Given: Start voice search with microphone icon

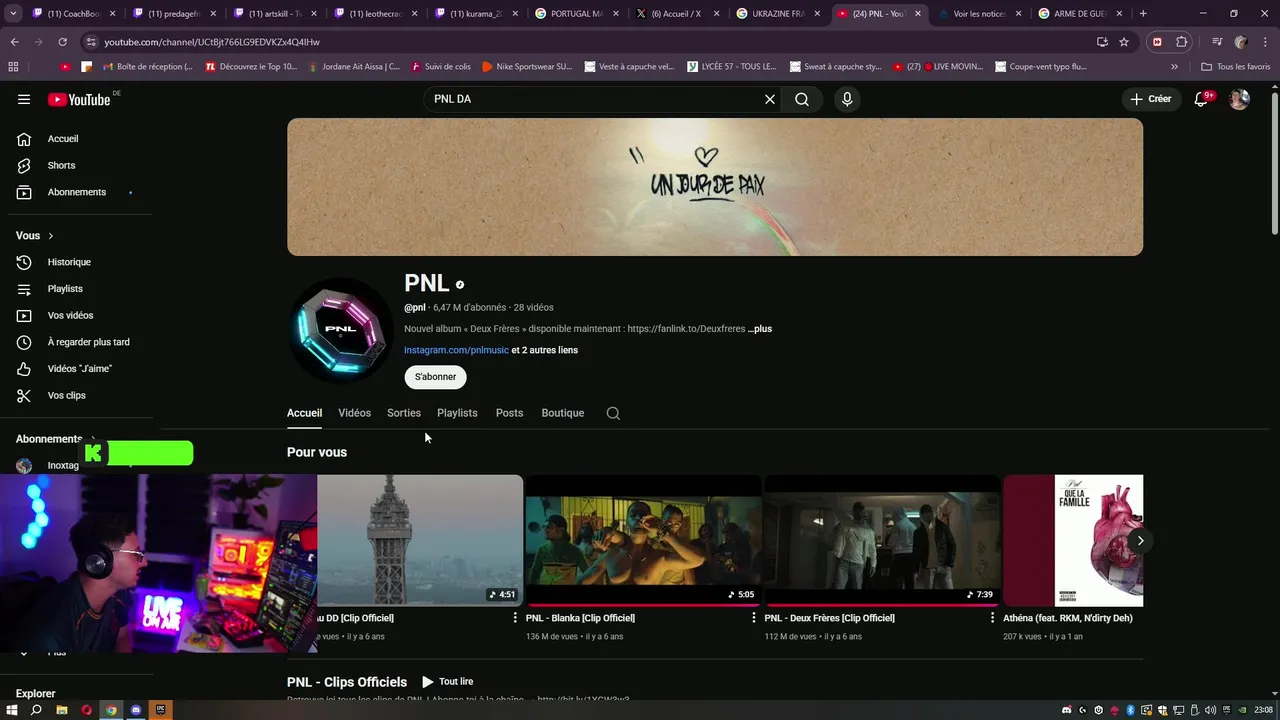Looking at the screenshot, I should coord(847,99).
